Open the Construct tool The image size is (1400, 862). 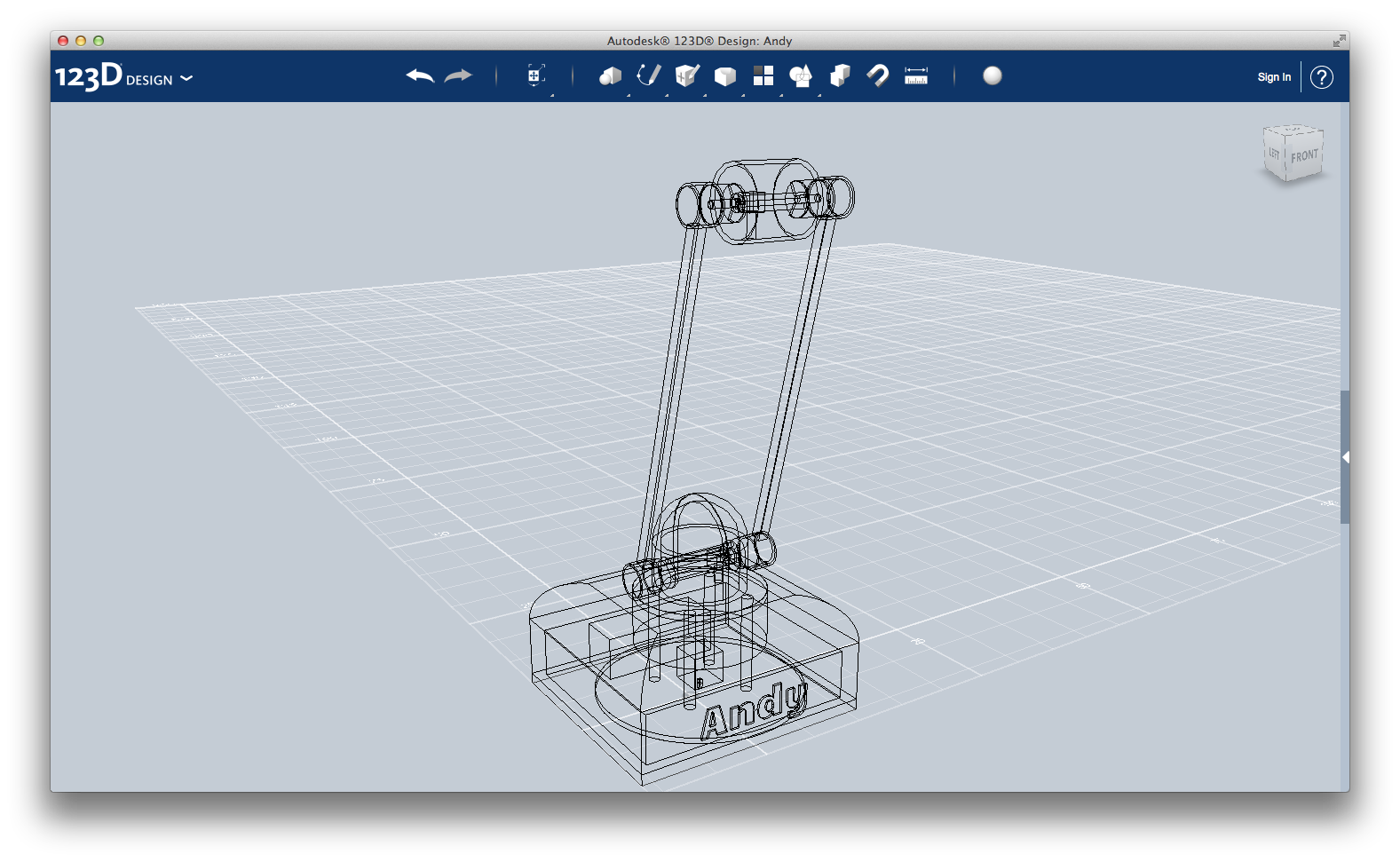[x=687, y=76]
